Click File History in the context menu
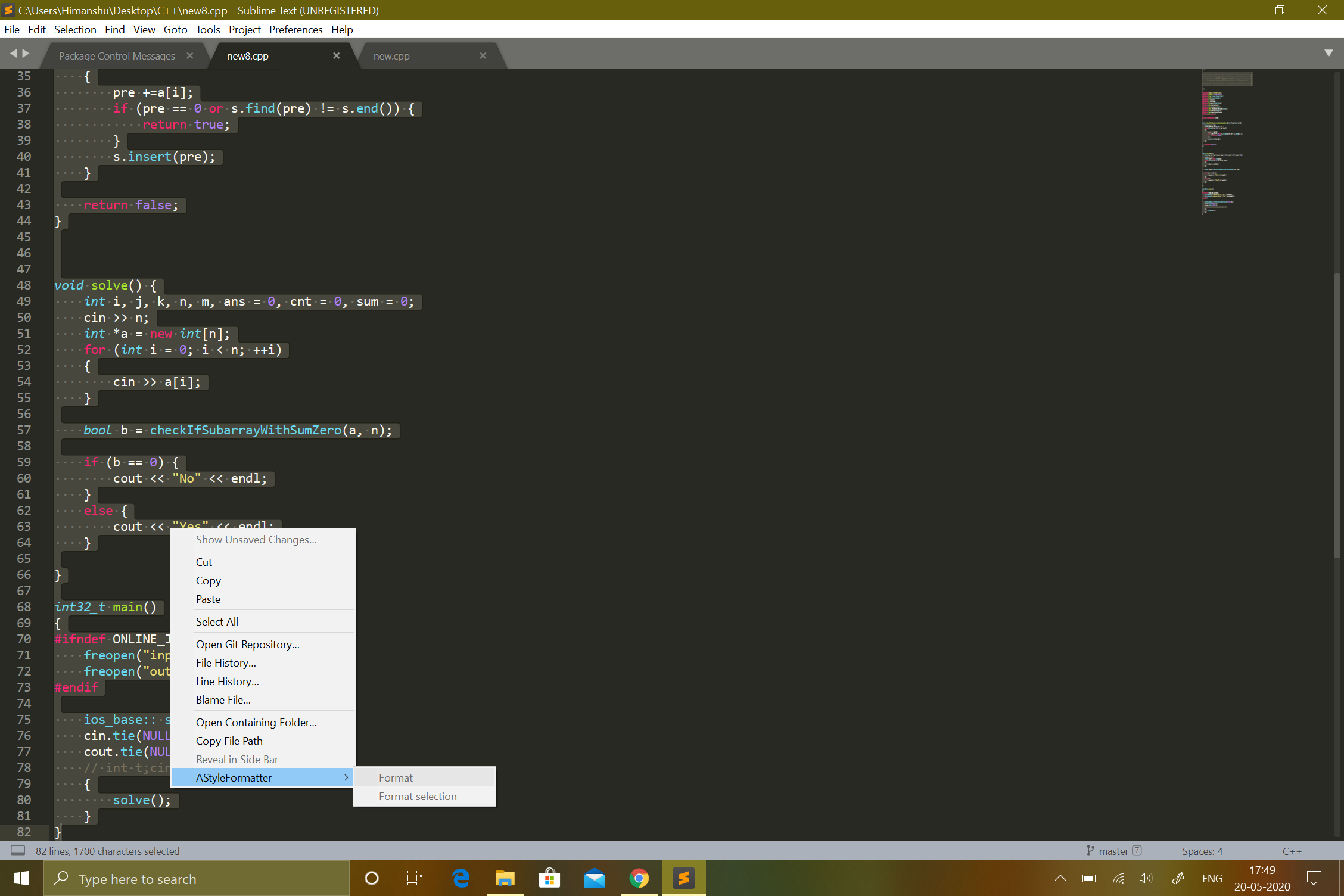The width and height of the screenshot is (1344, 896). tap(226, 662)
